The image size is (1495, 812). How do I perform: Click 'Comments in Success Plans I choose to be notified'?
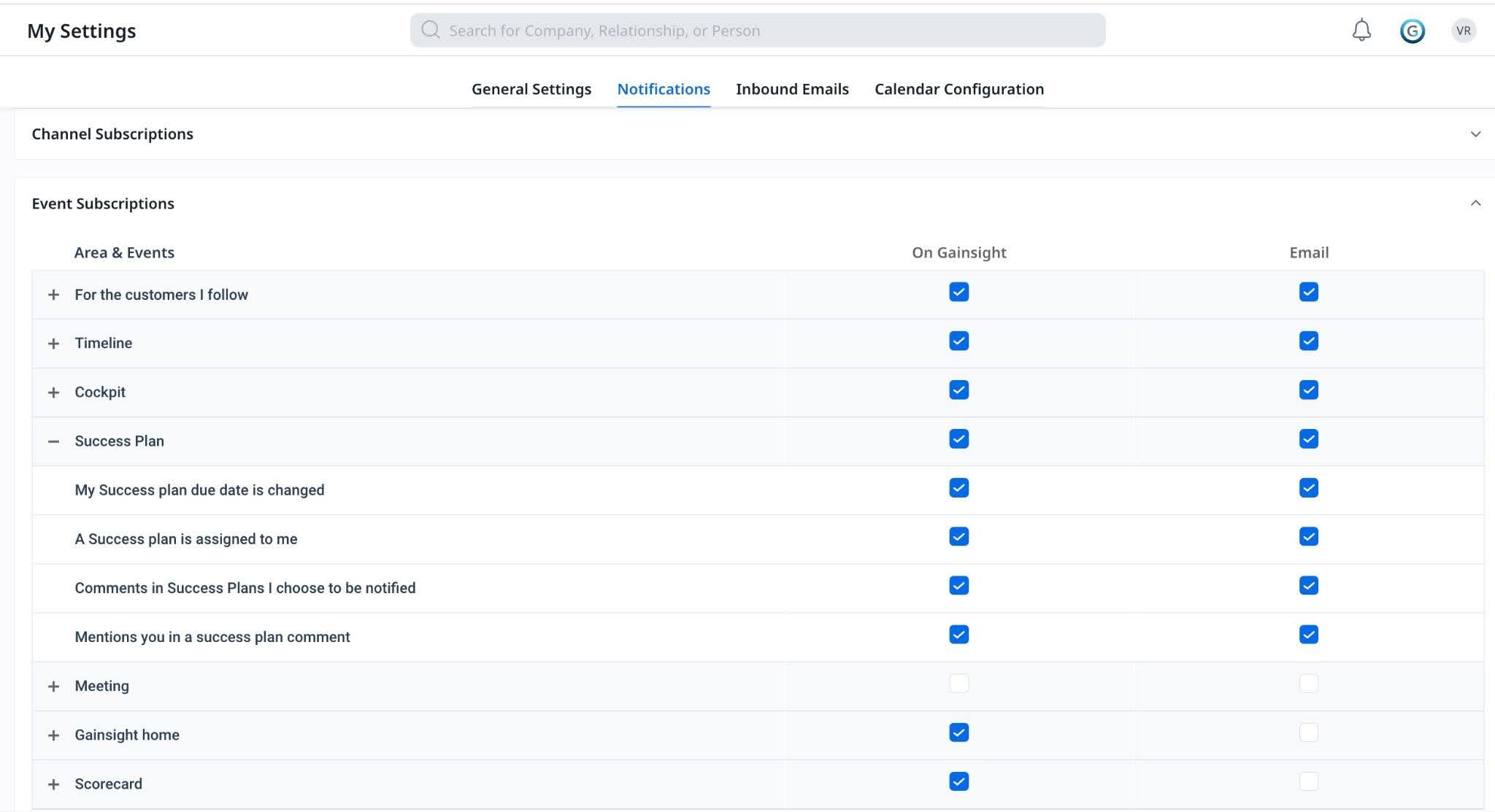(245, 587)
